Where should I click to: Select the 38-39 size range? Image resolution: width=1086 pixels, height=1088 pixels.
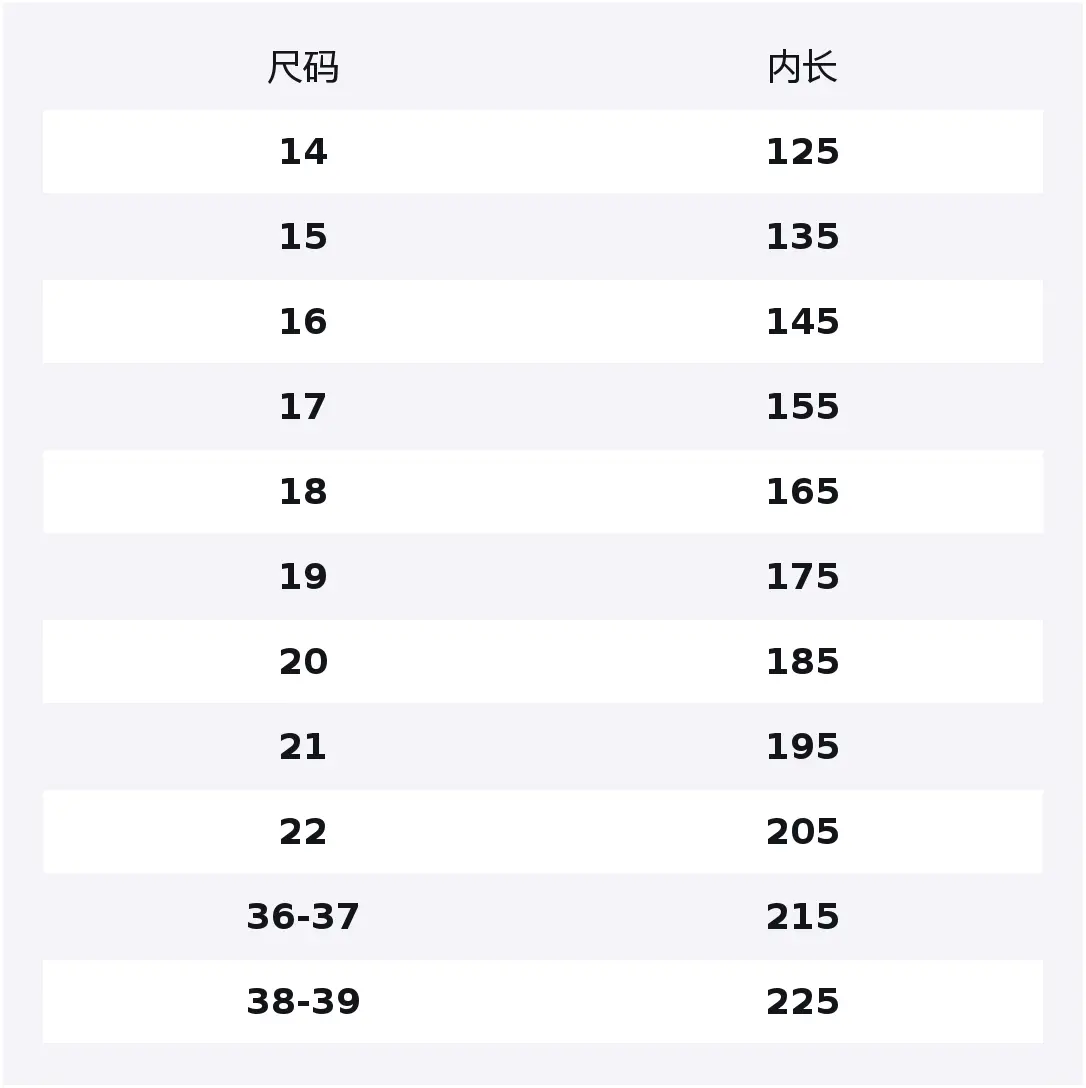(303, 1002)
